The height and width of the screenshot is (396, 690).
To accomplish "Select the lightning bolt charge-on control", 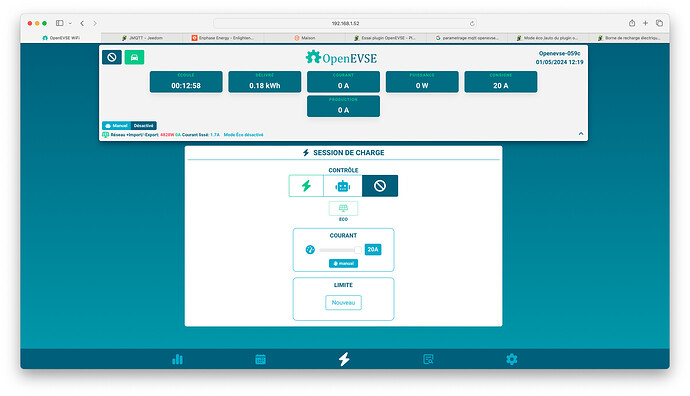I will (x=306, y=186).
